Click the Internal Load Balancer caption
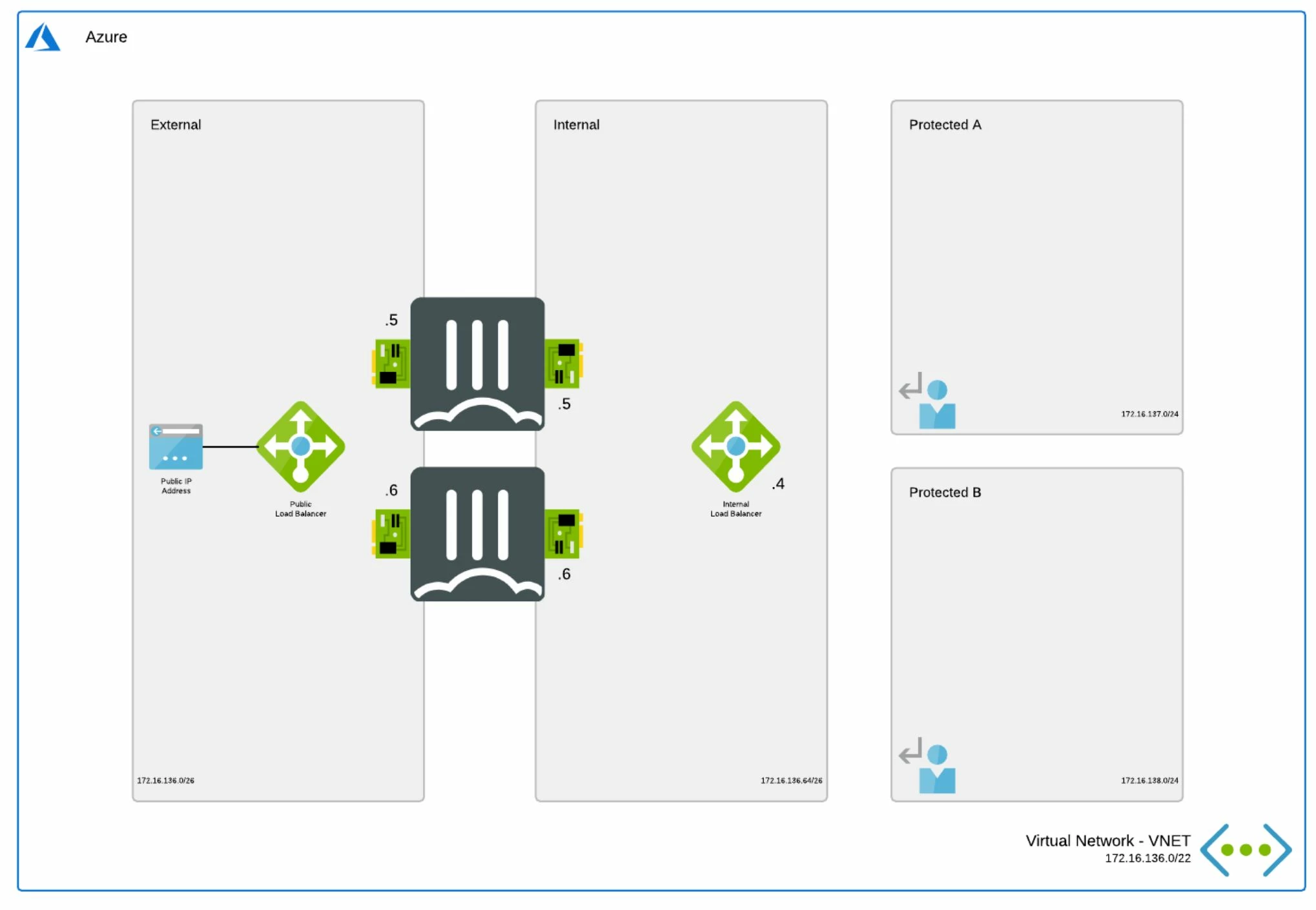This screenshot has width=1316, height=910. (735, 509)
